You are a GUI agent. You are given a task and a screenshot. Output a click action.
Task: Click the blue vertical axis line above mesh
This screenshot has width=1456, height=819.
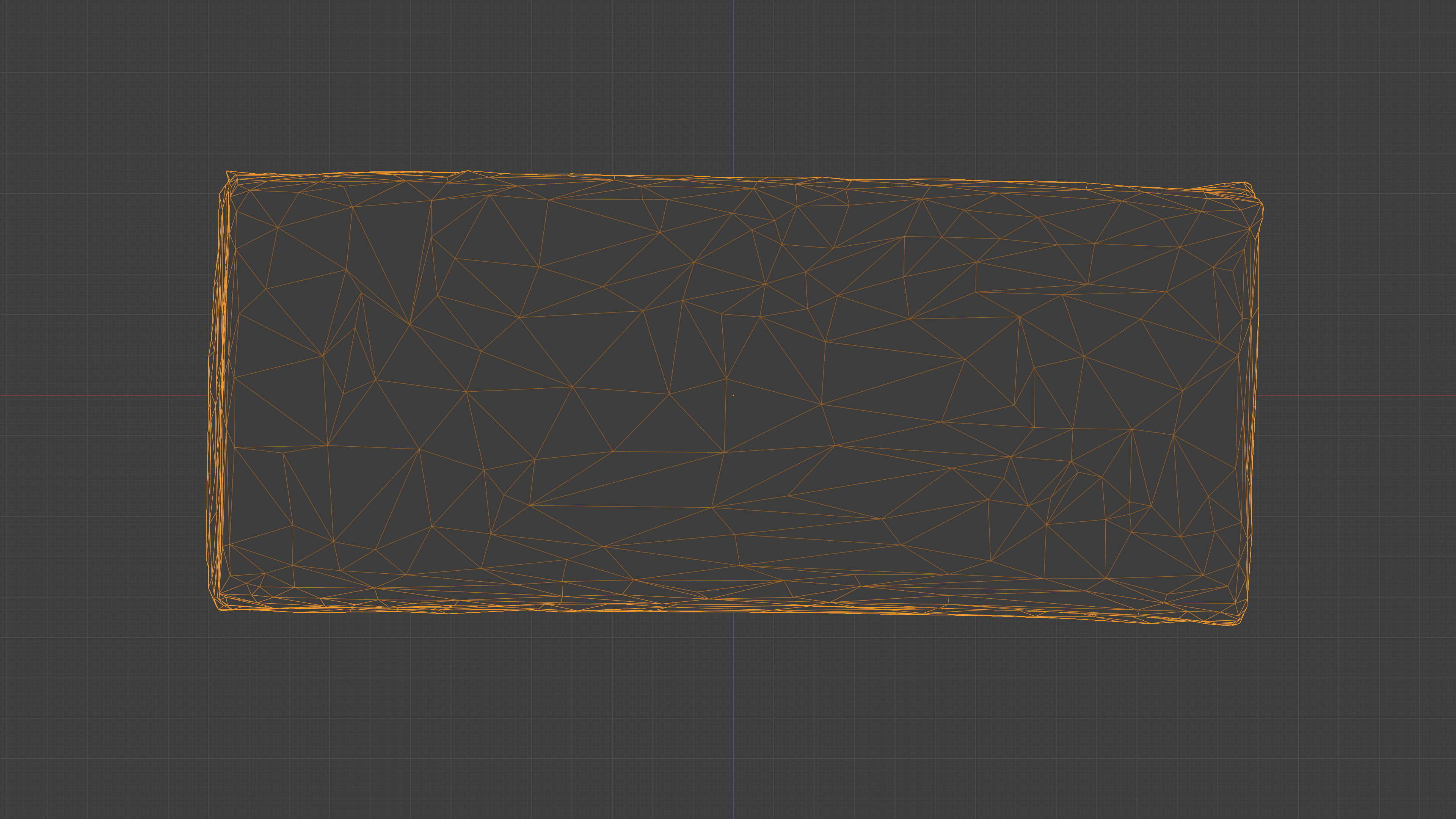734,85
